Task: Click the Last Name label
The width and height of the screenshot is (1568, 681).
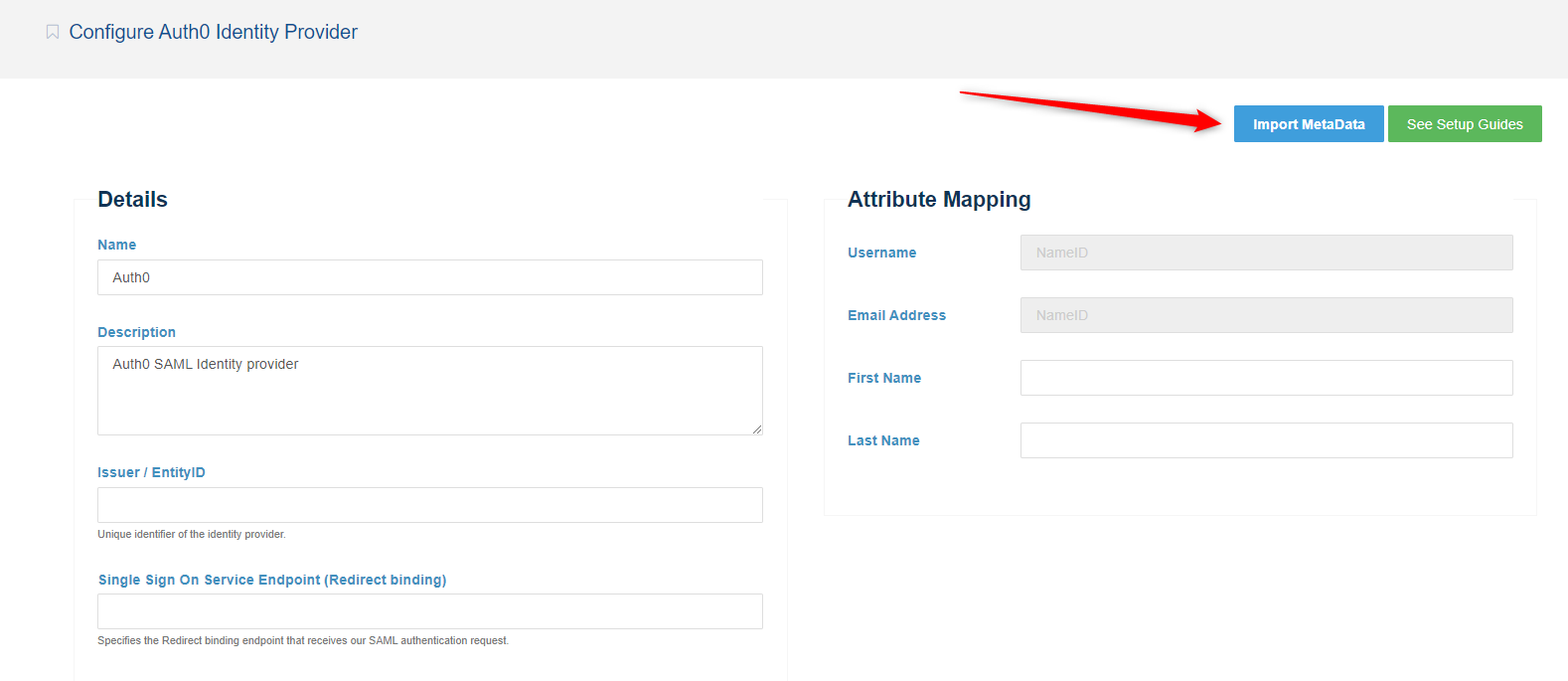Action: tap(882, 440)
